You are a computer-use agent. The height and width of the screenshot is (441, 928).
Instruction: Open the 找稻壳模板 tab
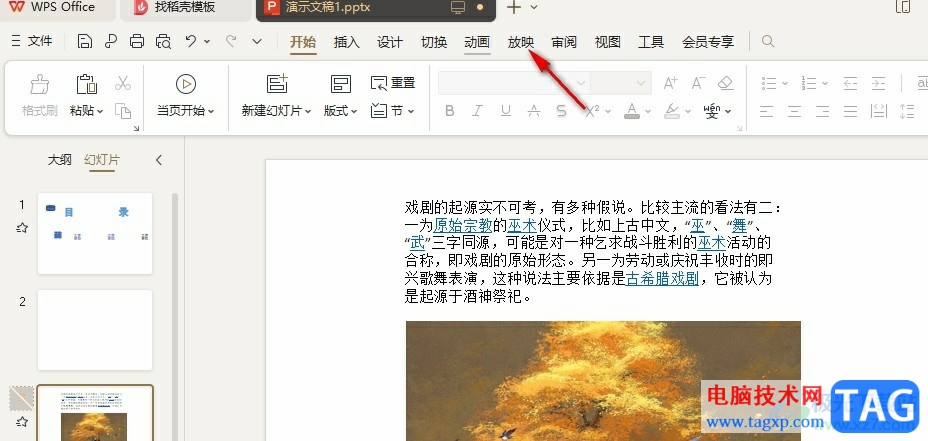coord(185,8)
